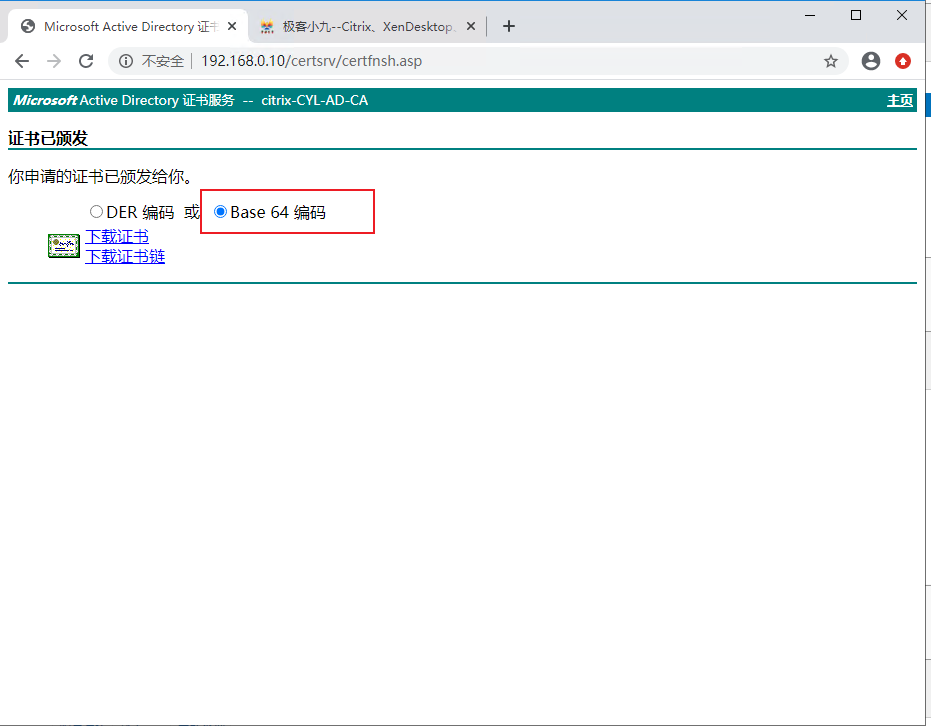Select the Base 64 编码 radio button
The image size is (931, 726).
tap(220, 212)
